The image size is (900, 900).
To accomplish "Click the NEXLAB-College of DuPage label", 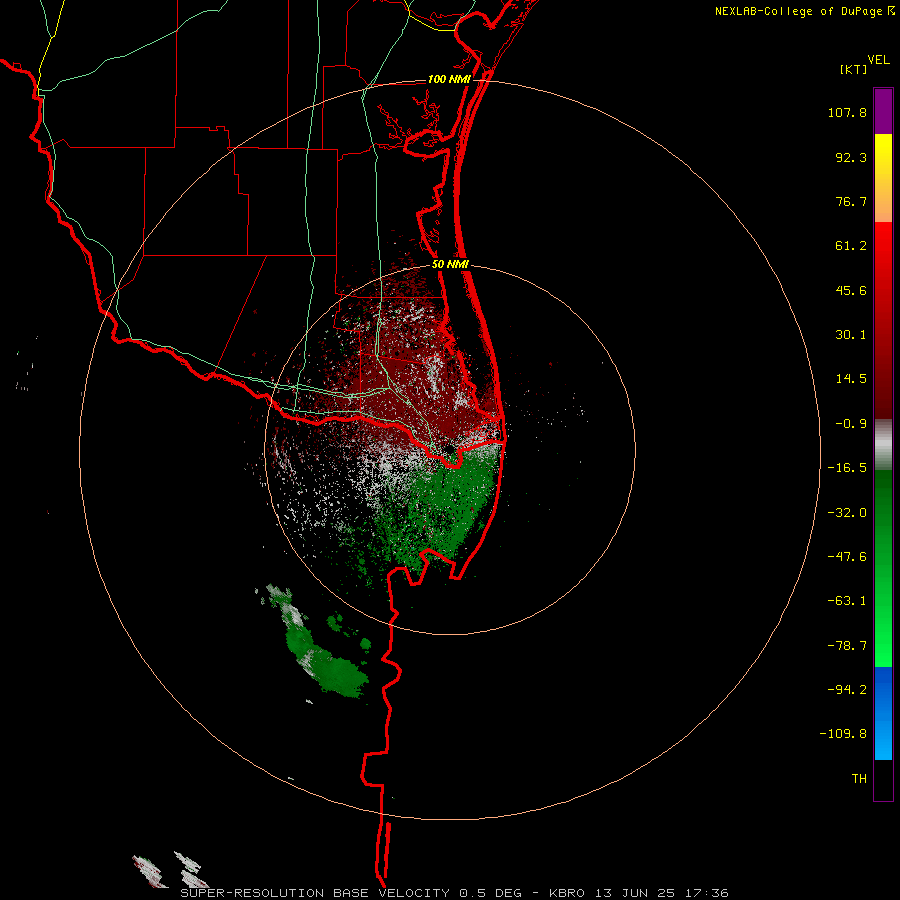I will [x=799, y=11].
